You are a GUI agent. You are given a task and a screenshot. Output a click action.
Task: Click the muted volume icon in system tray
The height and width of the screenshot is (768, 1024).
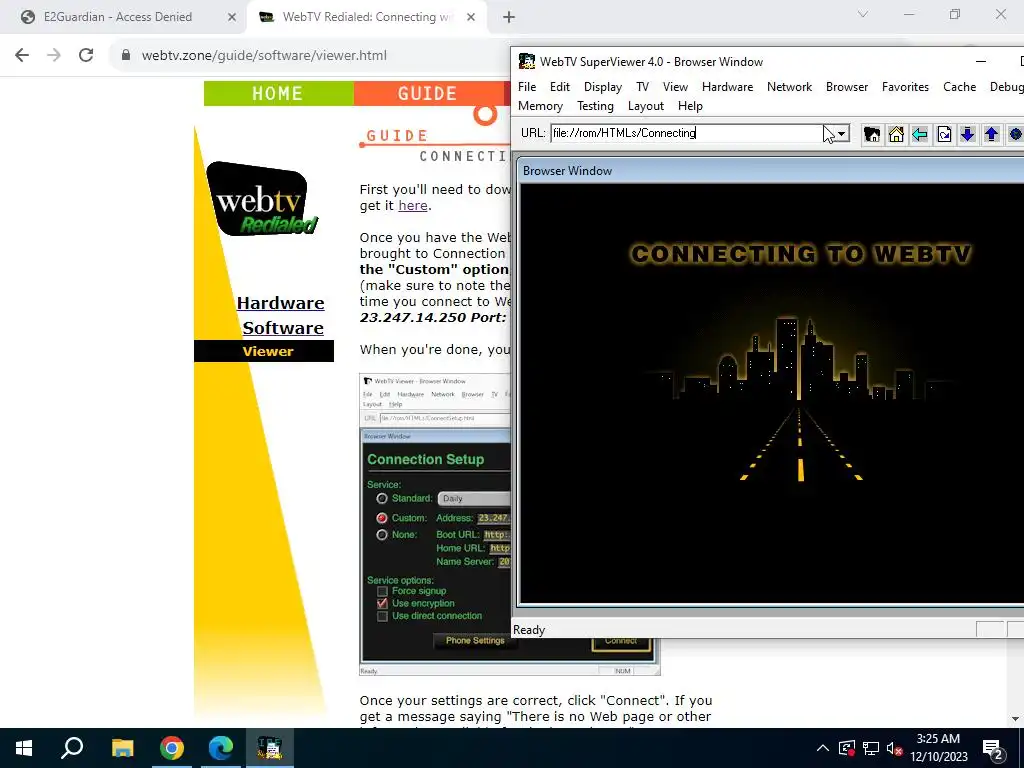895,748
